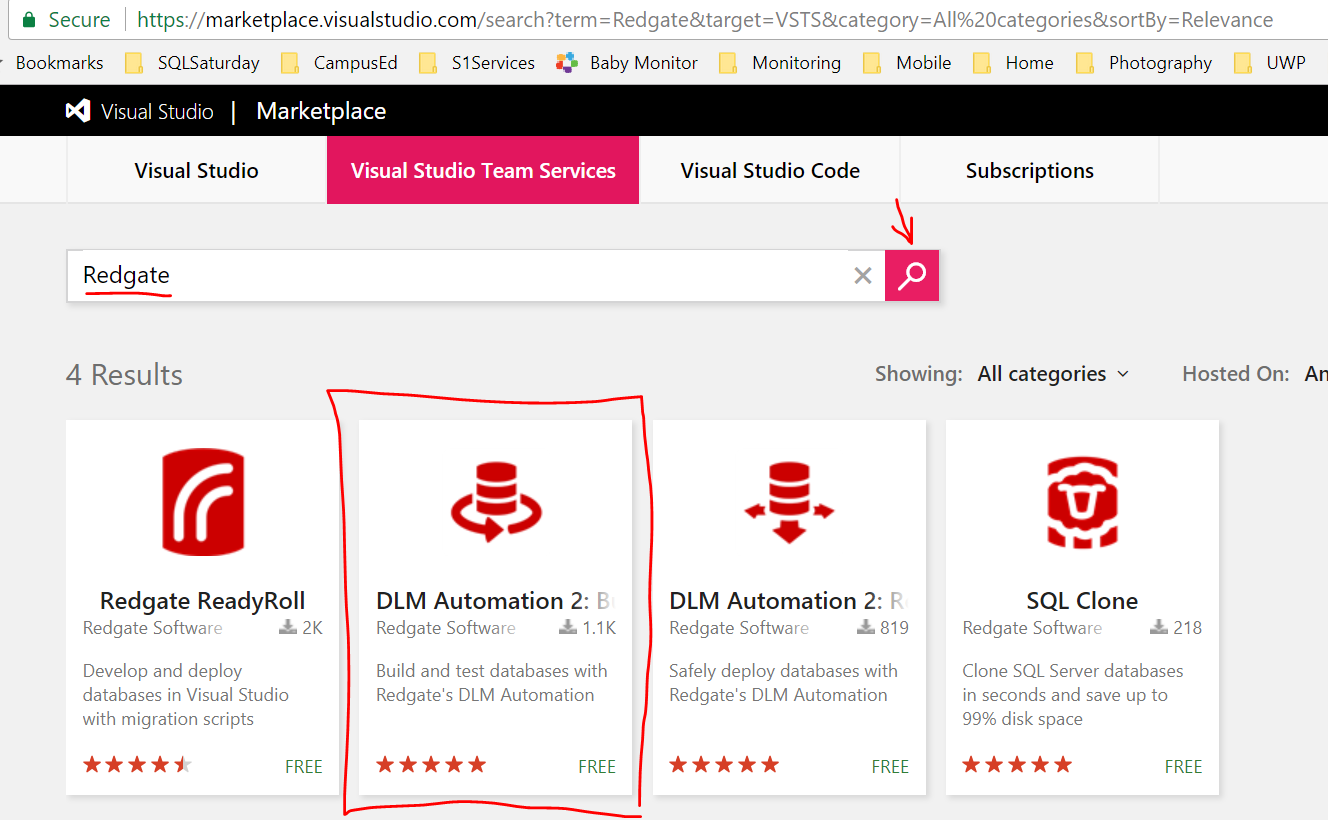
Task: Click FREE label on DLM Automation Release card
Action: (x=890, y=767)
